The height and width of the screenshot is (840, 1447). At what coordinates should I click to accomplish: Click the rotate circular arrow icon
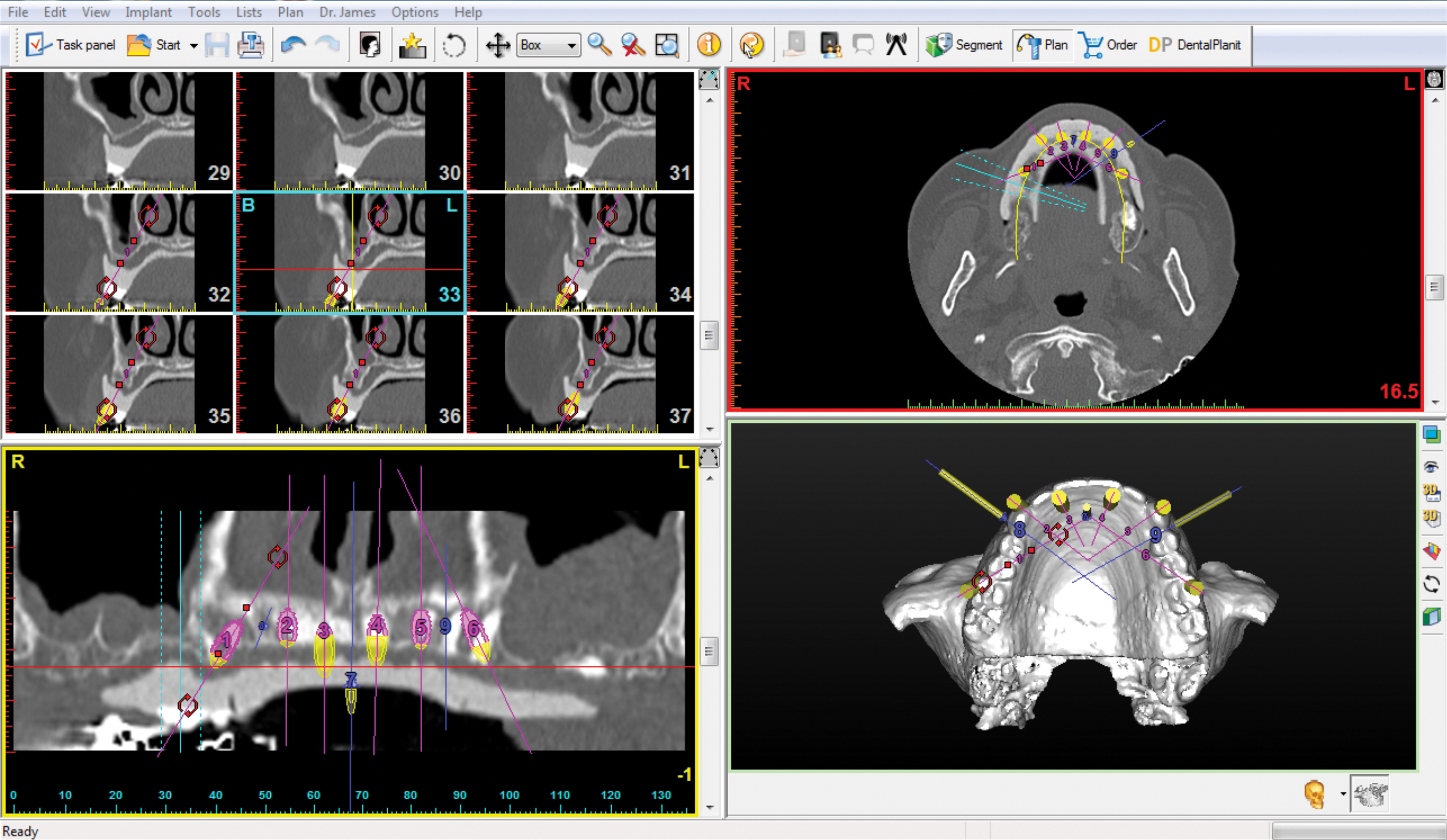pyautogui.click(x=454, y=45)
